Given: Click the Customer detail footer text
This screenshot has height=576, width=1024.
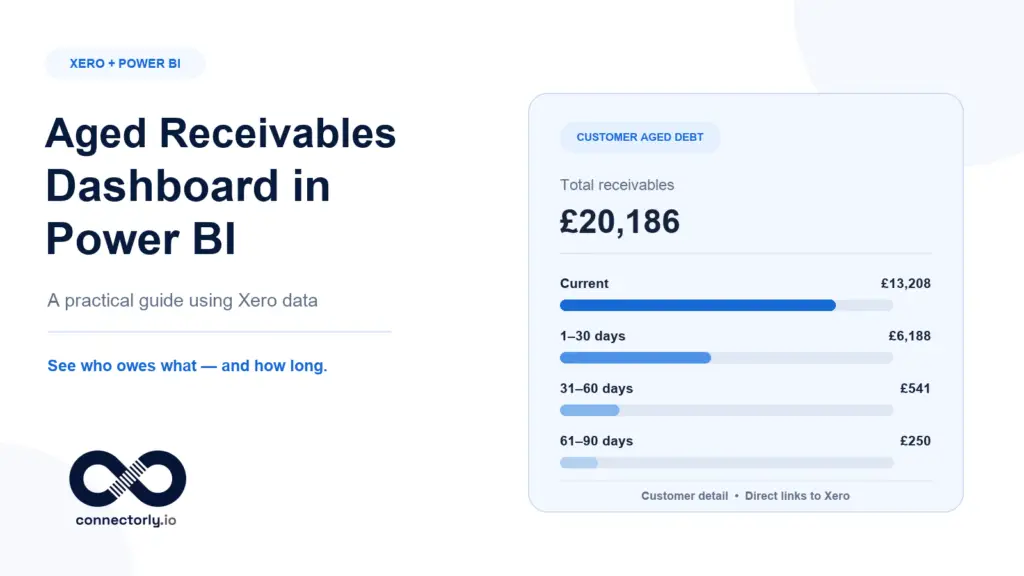Looking at the screenshot, I should 684,496.
